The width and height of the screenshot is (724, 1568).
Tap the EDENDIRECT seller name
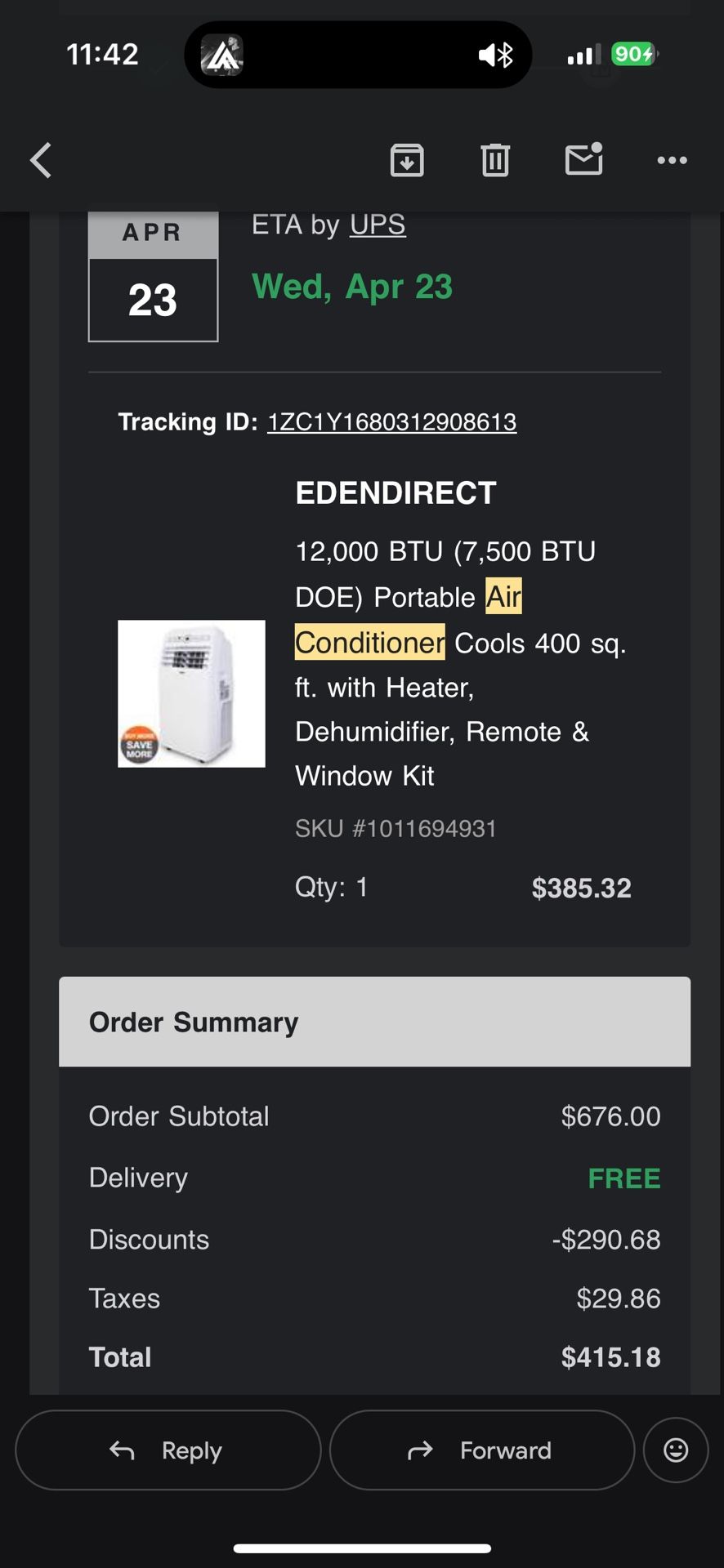[396, 493]
